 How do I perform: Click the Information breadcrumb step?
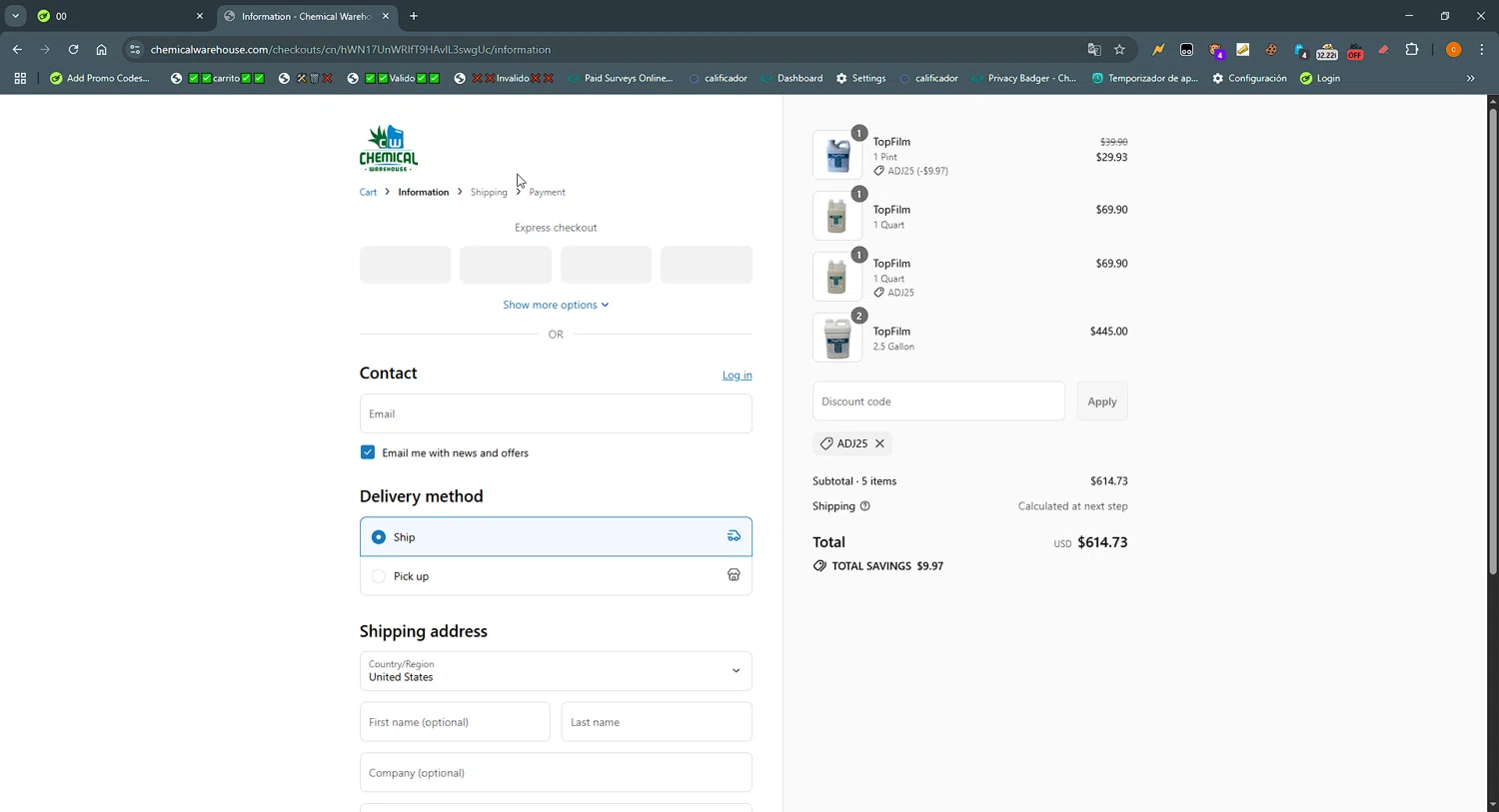point(424,192)
